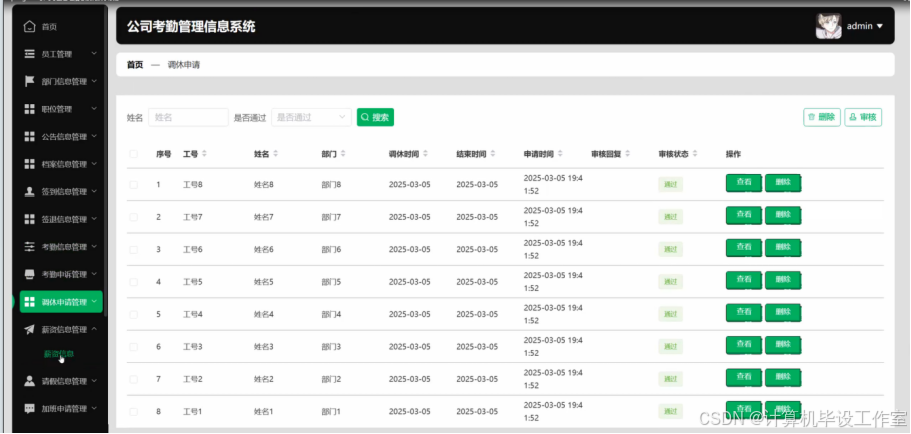This screenshot has height=434, width=911.
Task: Check the row checkbox for 工号4
Action: 134,314
